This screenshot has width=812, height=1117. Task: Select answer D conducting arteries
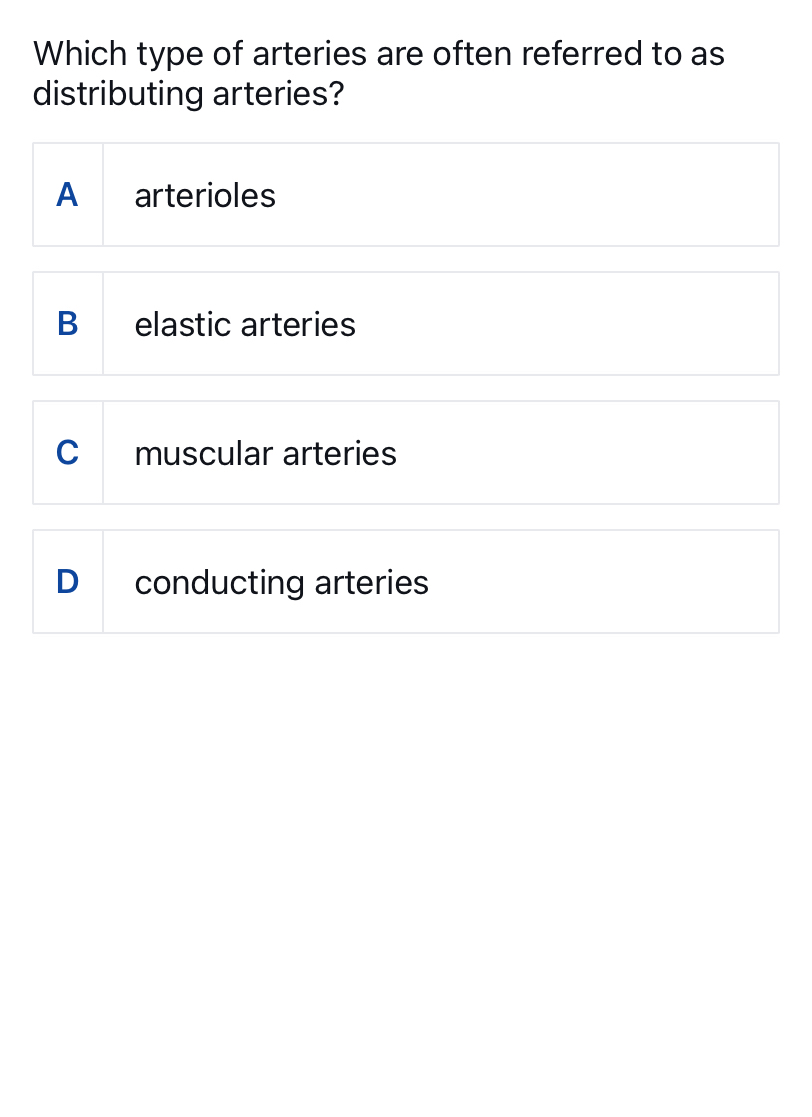coord(405,582)
